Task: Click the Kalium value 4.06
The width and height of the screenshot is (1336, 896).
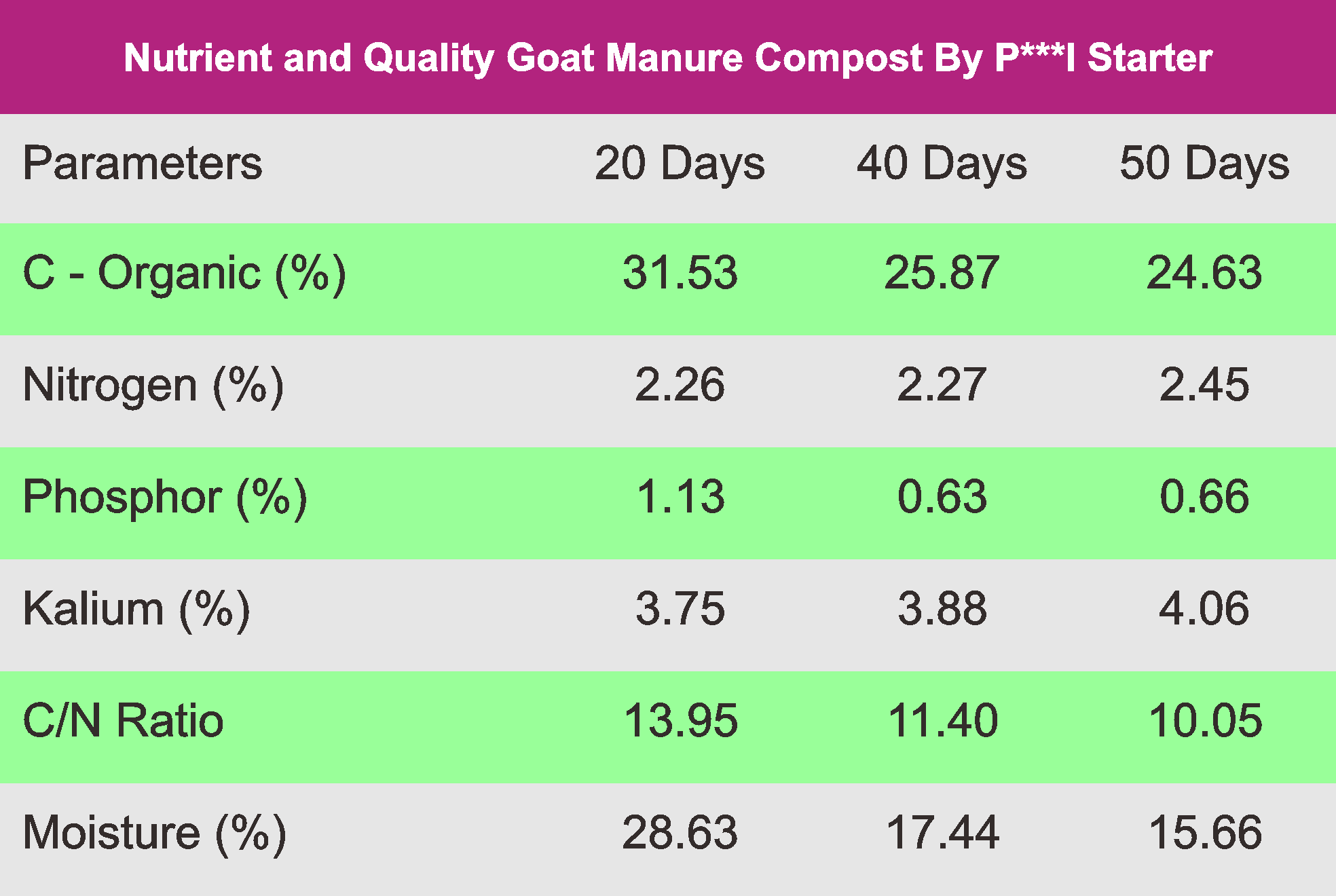Action: (x=1204, y=609)
